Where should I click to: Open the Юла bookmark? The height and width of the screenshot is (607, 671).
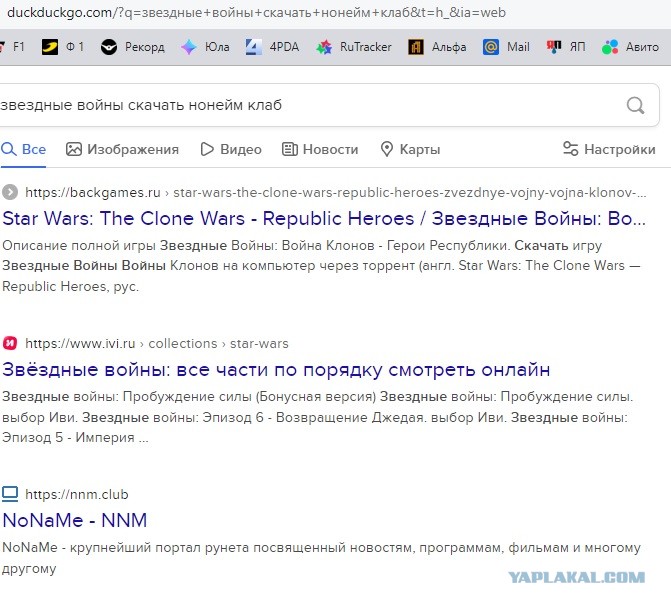click(x=205, y=47)
